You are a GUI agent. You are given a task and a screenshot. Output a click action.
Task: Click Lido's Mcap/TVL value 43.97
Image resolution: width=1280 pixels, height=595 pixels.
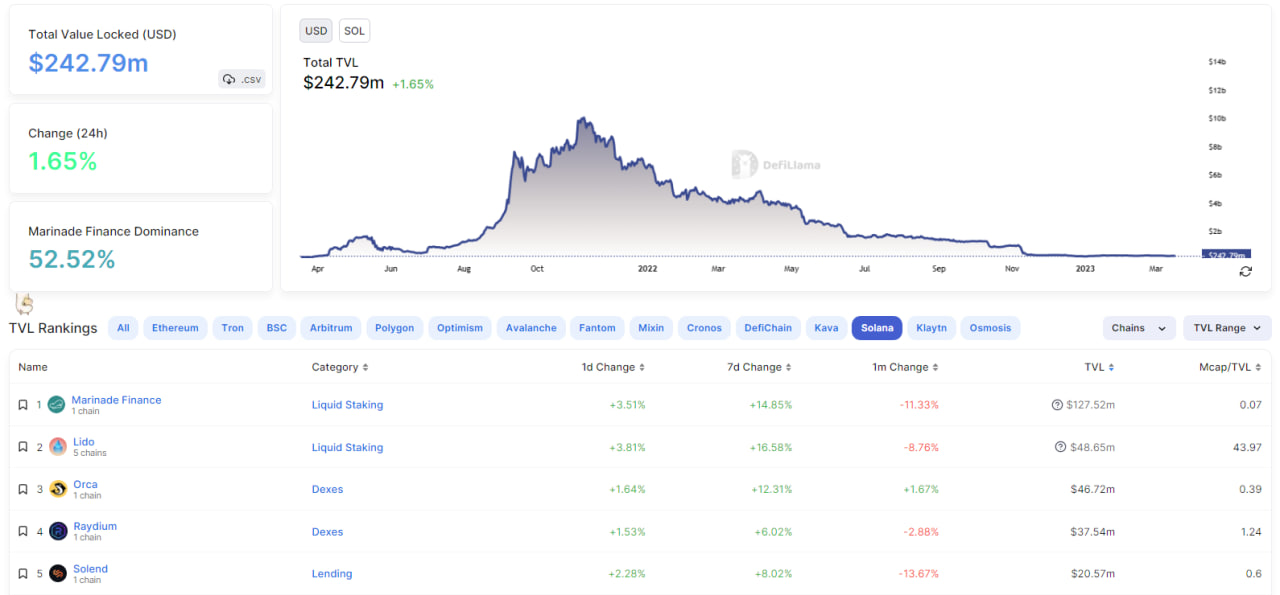point(1247,447)
